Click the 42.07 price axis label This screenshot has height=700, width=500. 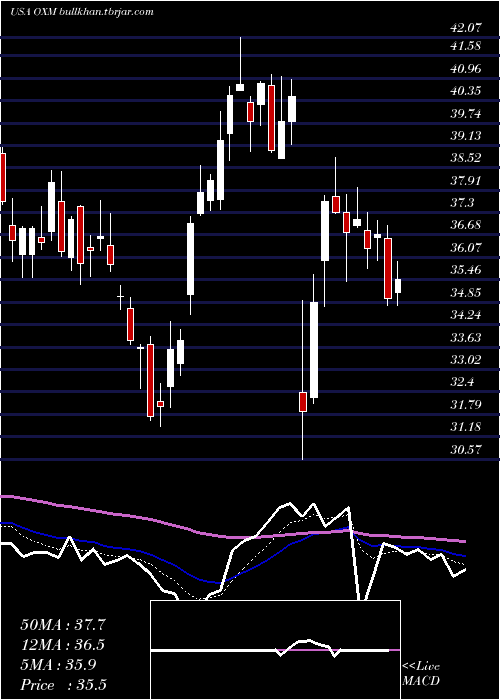point(466,28)
